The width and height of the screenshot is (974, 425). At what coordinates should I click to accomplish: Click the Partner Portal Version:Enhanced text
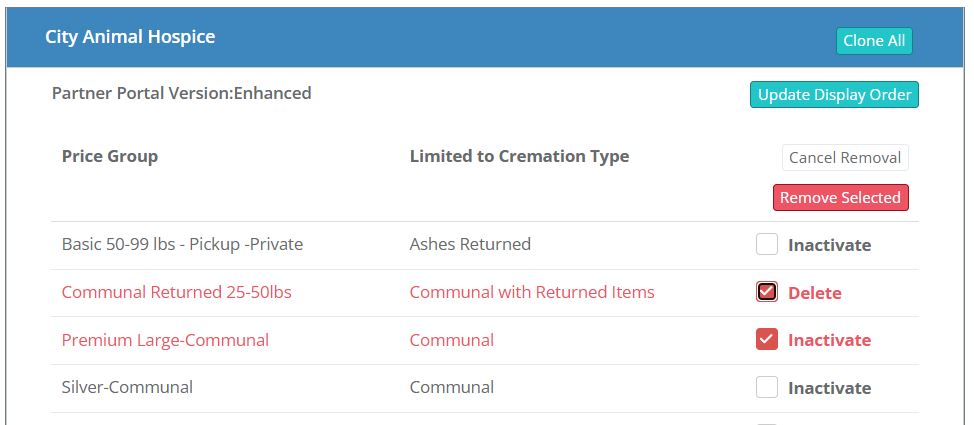point(182,93)
